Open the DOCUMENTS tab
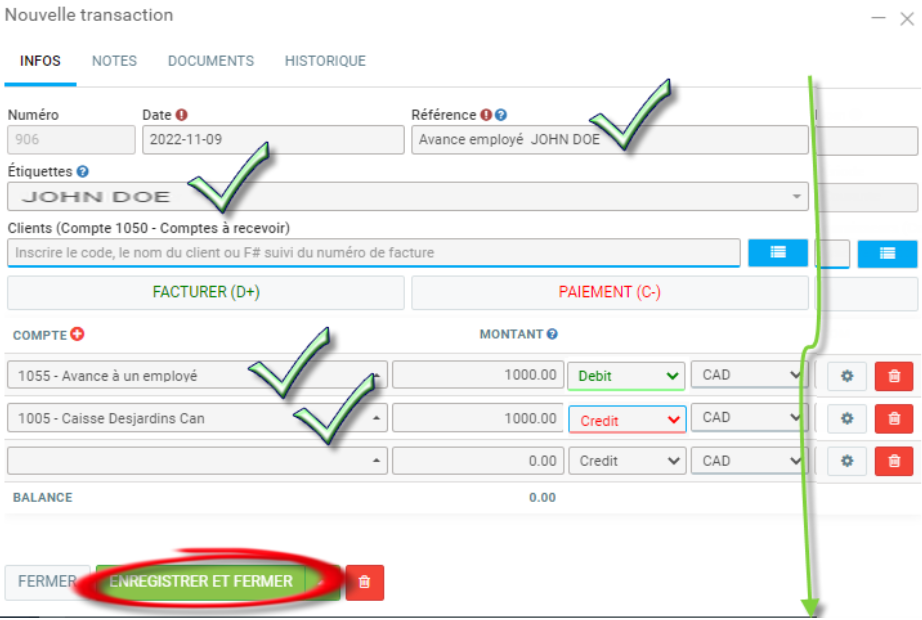Viewport: 922px width, 620px height. (211, 61)
